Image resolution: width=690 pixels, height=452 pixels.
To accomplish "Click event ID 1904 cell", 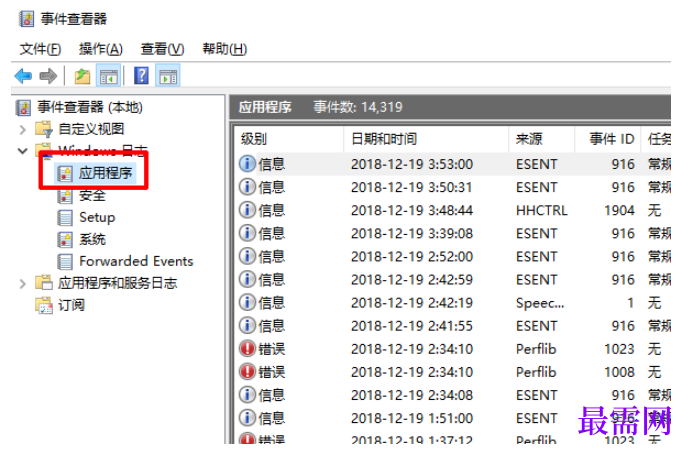I will 619,210.
